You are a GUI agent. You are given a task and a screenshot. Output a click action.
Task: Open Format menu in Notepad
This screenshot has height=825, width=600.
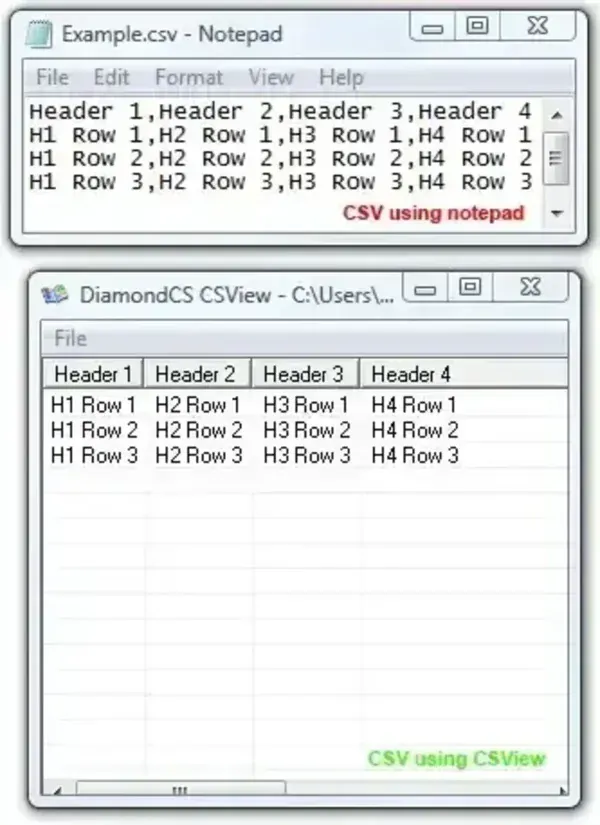click(189, 77)
